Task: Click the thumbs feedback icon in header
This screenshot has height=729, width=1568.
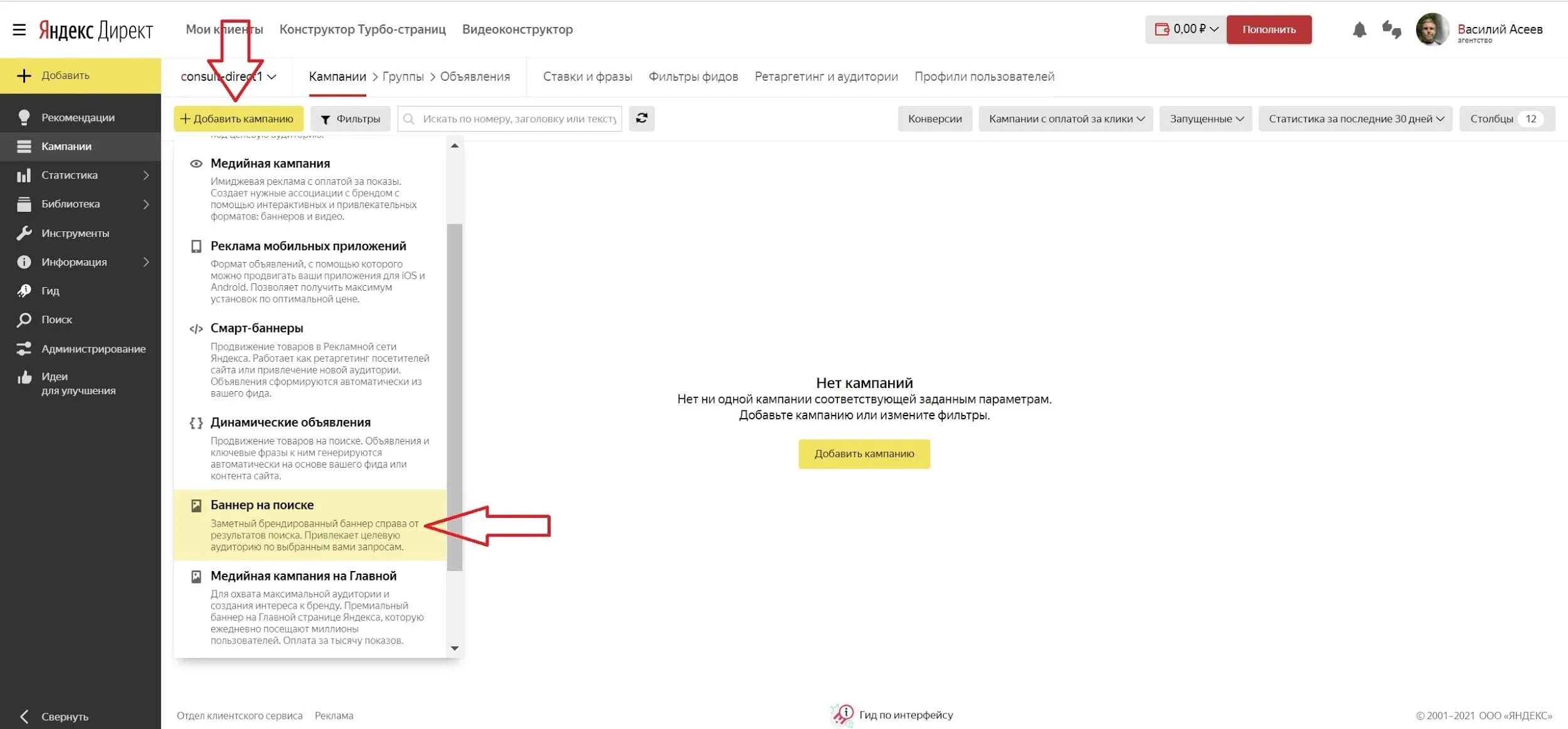Action: click(x=1391, y=29)
